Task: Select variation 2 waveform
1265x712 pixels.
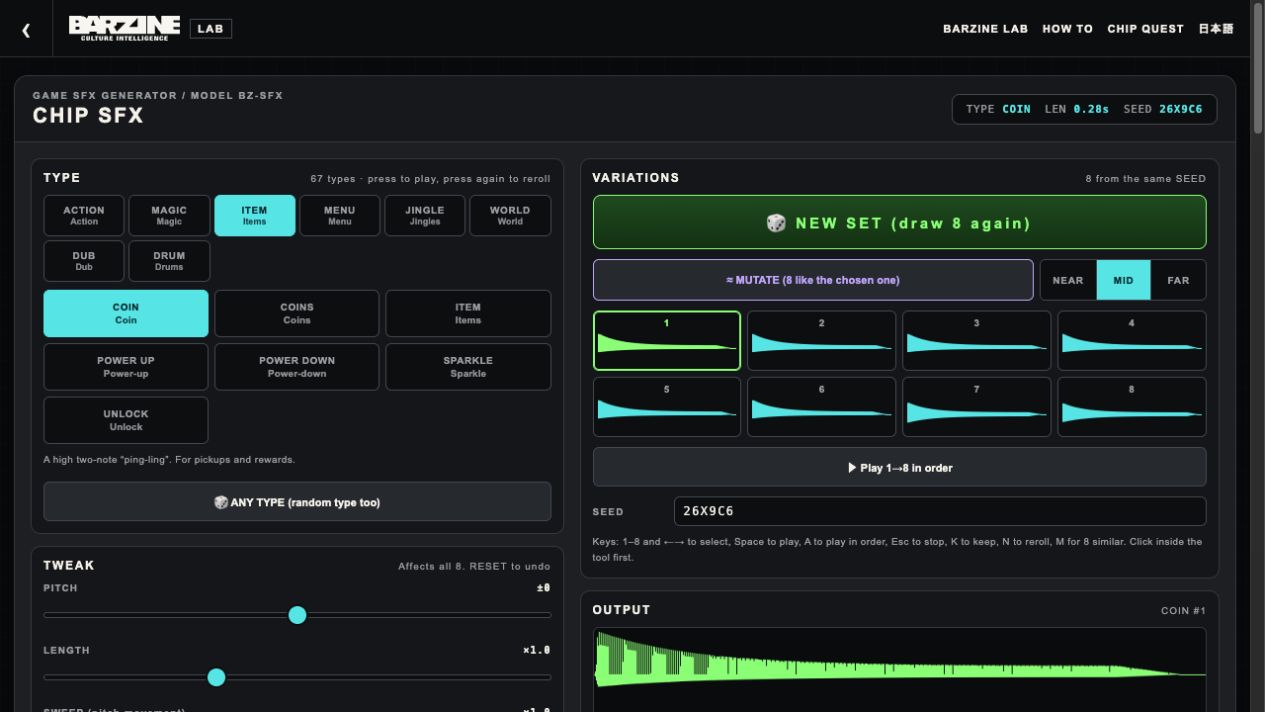Action: (822, 340)
